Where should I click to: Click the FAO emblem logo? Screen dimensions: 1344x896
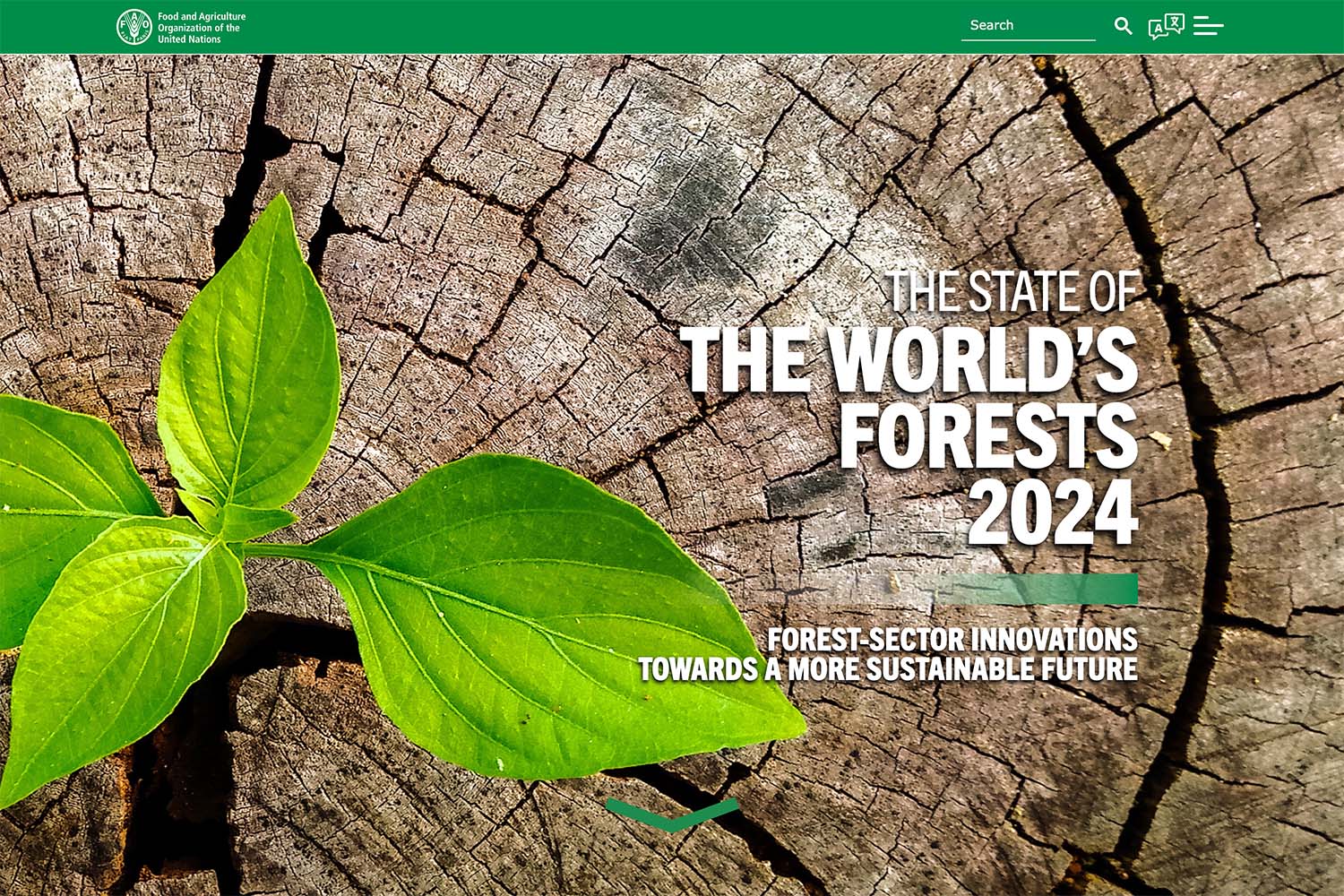pyautogui.click(x=134, y=27)
